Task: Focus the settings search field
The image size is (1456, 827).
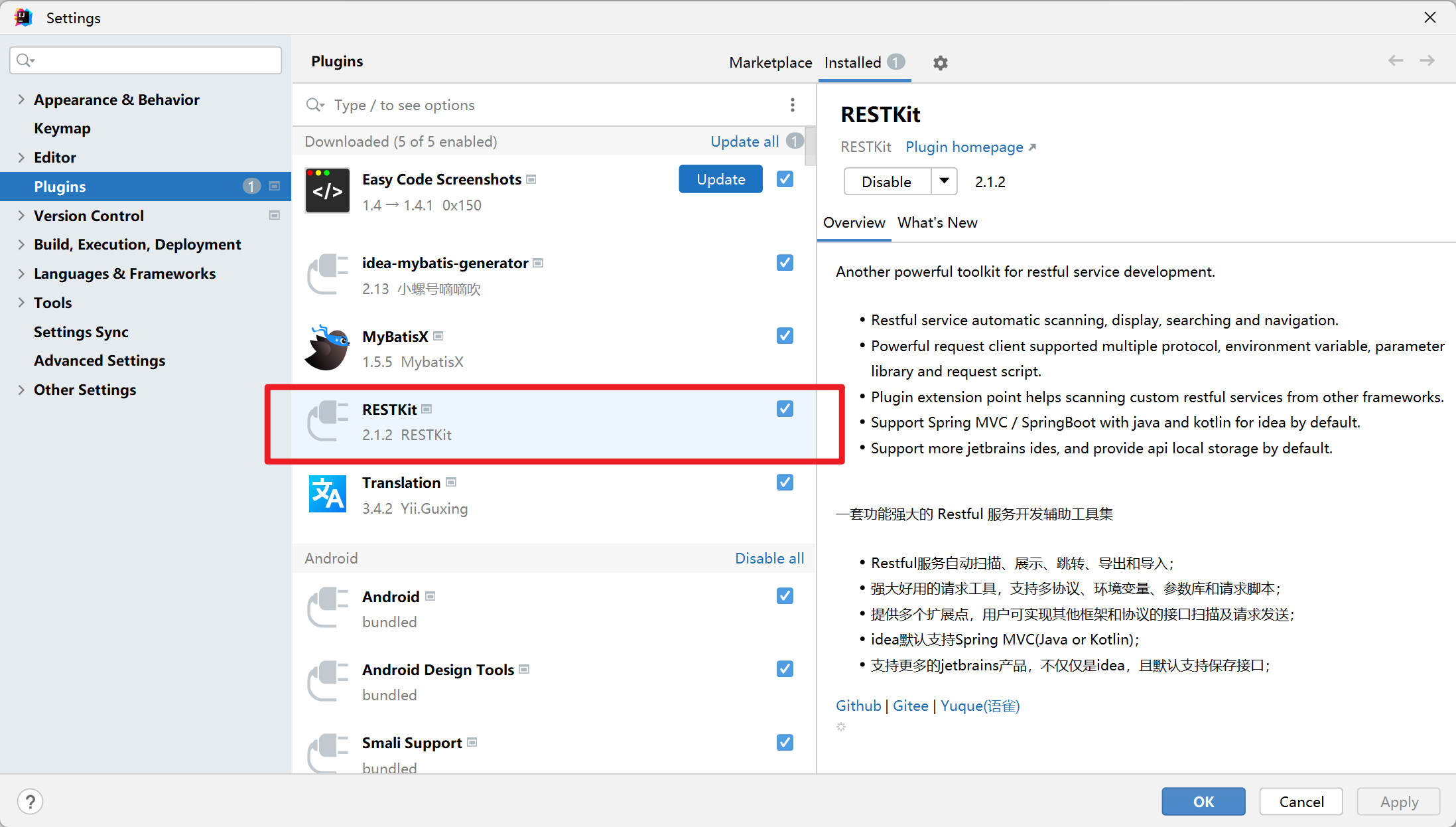Action: [146, 60]
